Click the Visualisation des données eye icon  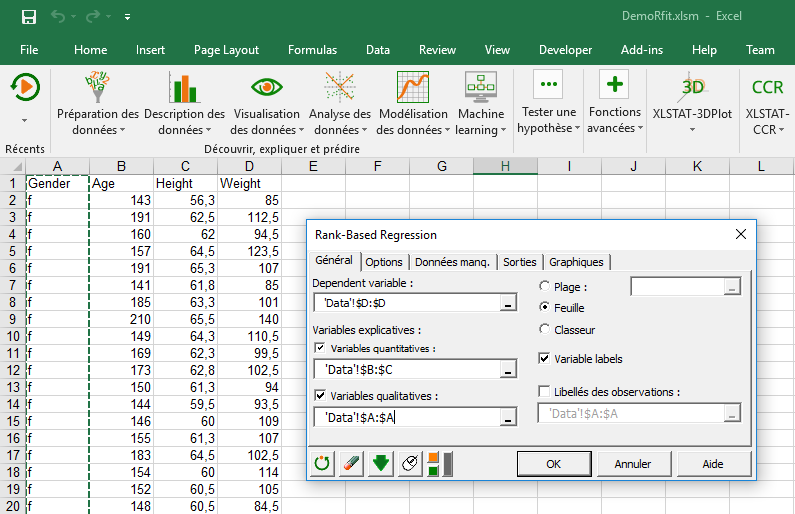click(x=265, y=88)
